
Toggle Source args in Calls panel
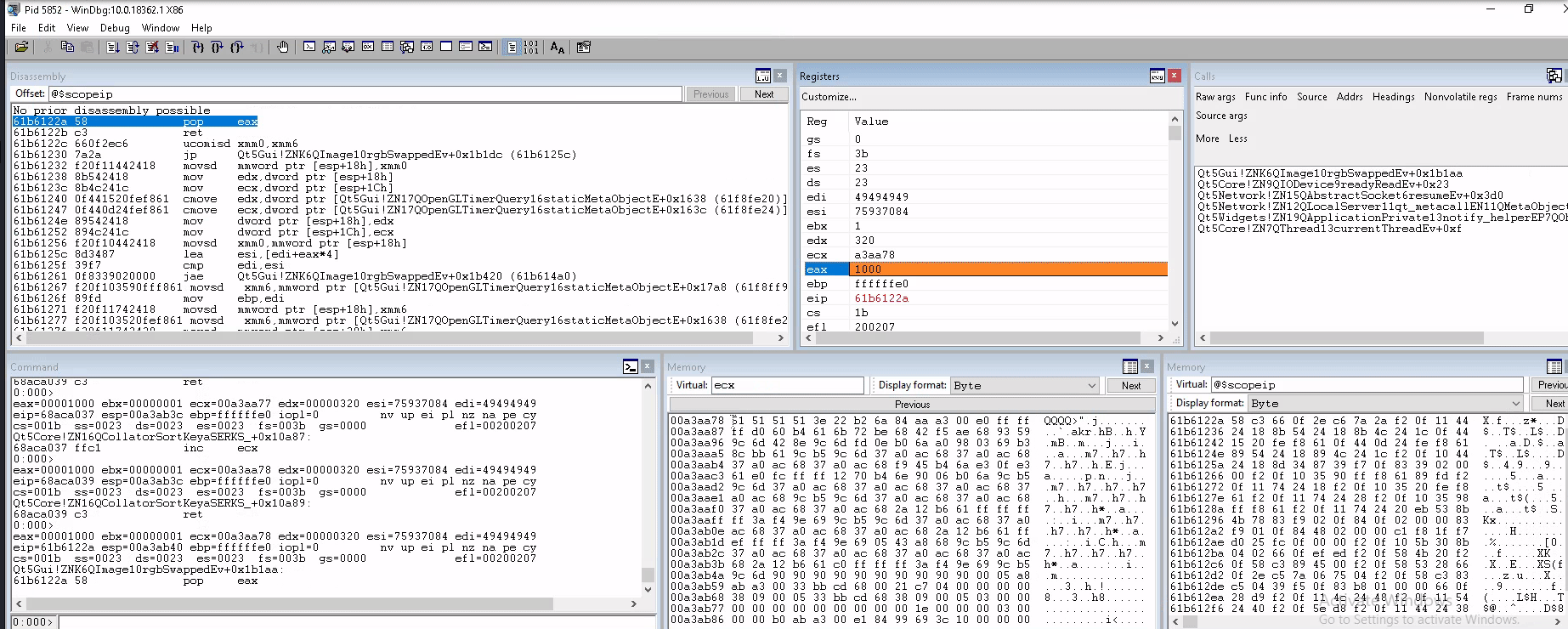pos(1221,116)
